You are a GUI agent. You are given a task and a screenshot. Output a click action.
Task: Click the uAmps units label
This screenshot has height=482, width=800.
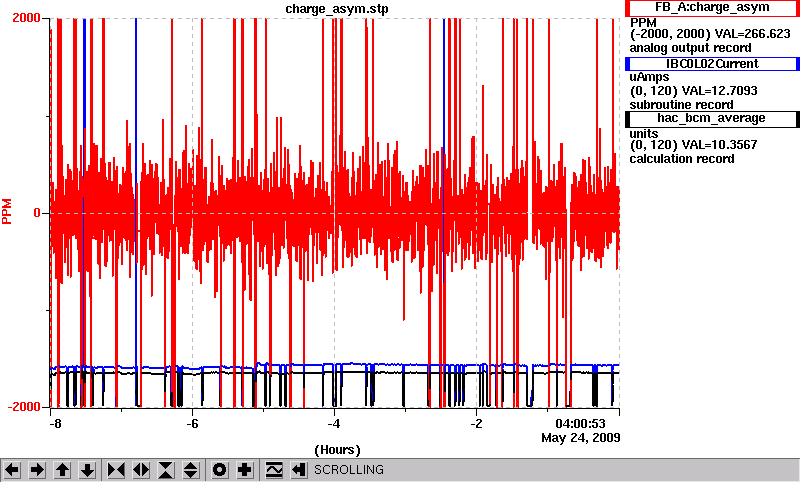point(649,78)
